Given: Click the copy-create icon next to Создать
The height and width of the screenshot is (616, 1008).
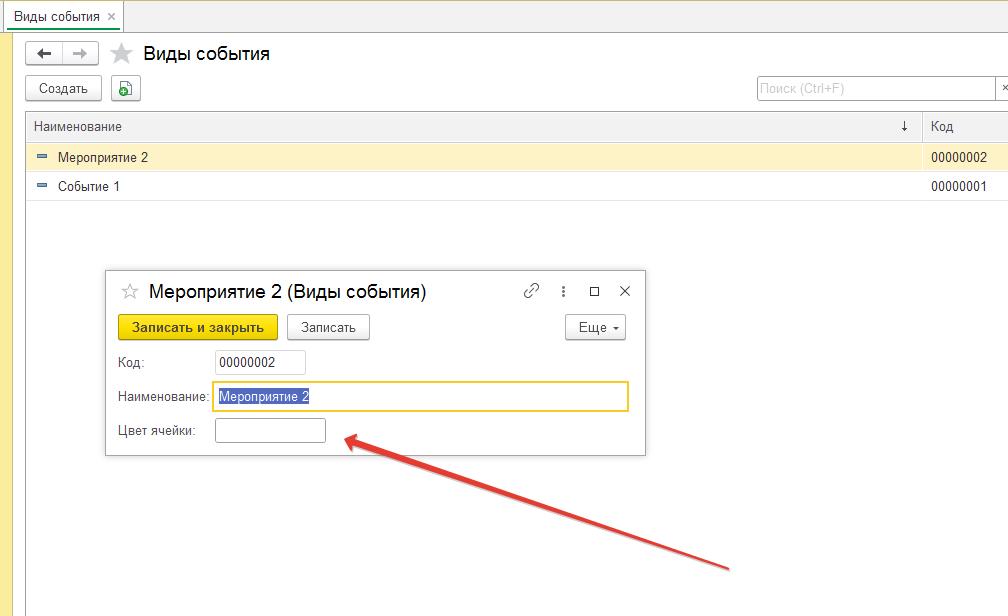Looking at the screenshot, I should [x=125, y=89].
